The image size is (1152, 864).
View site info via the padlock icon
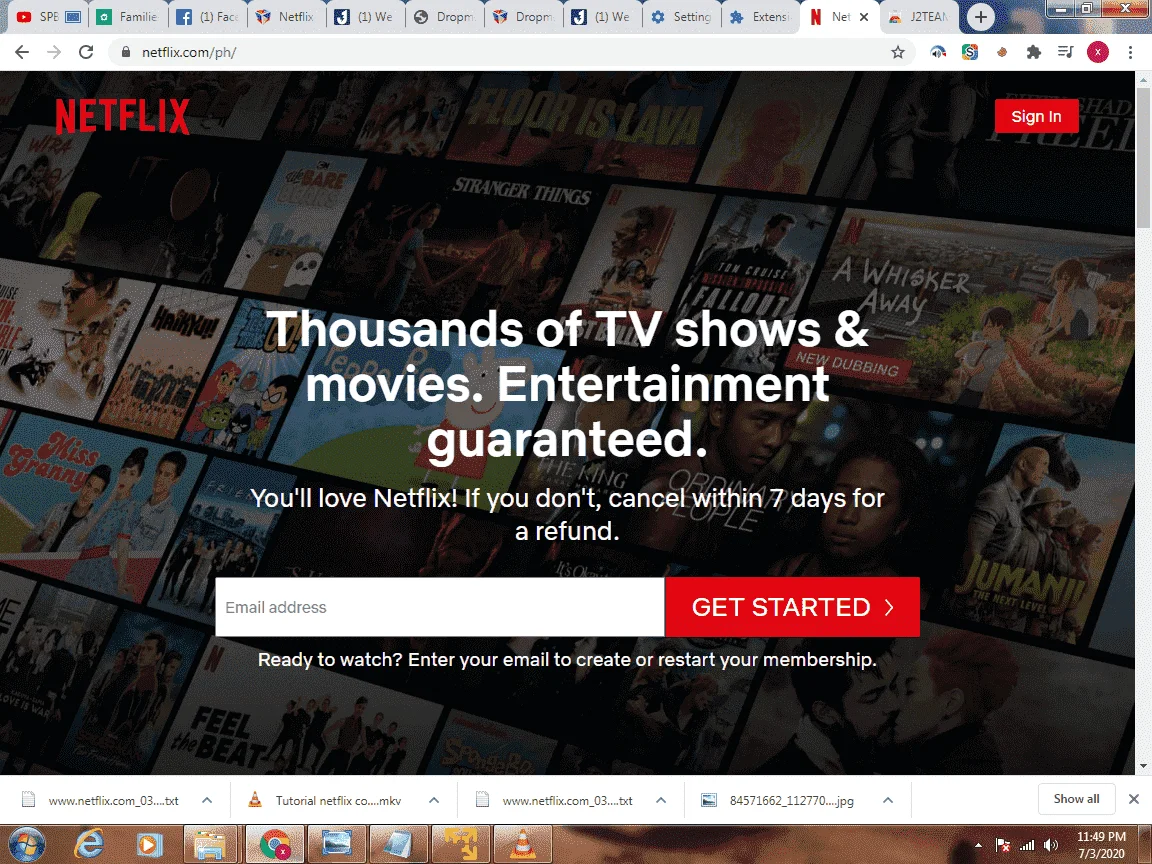point(126,52)
